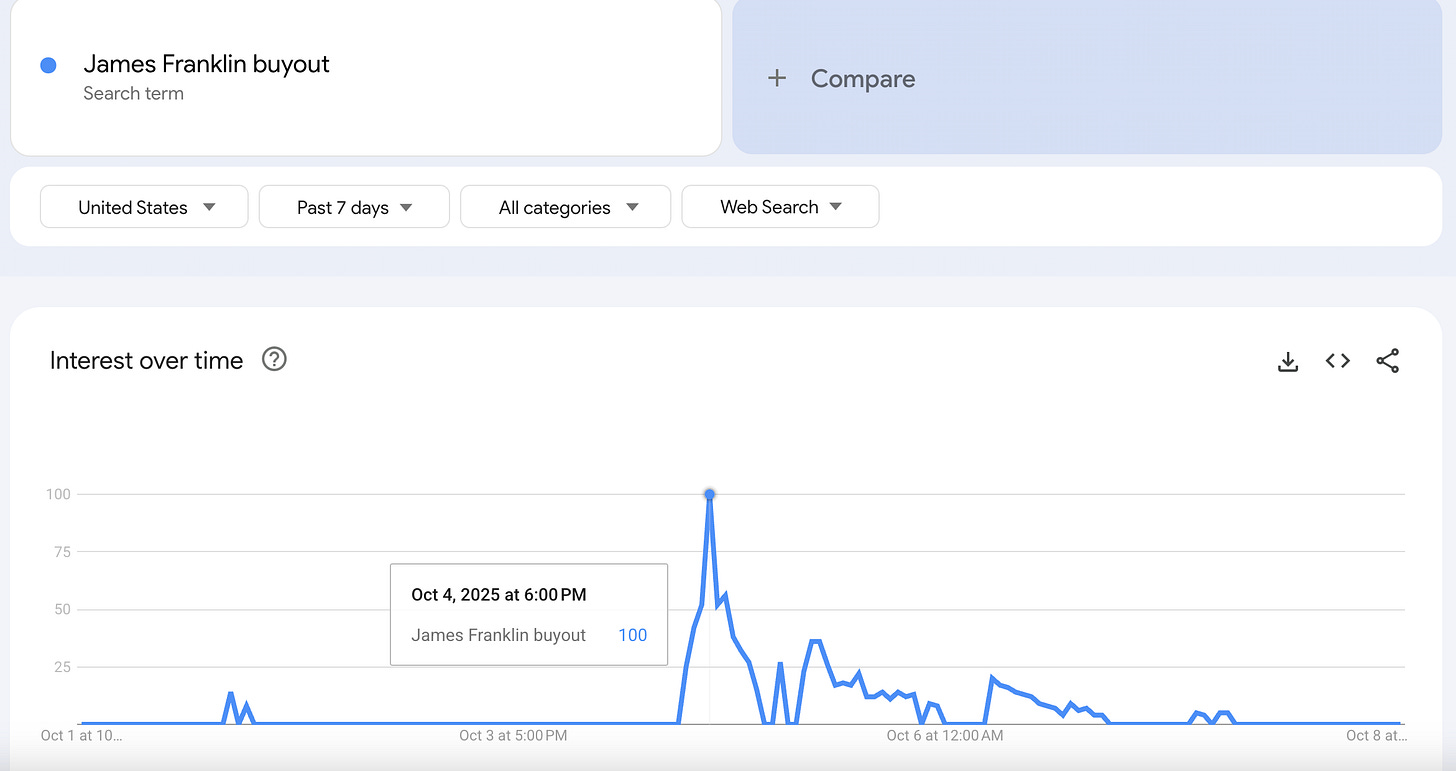The height and width of the screenshot is (771, 1456).
Task: Click the y-axis label 100
Action: (x=57, y=494)
